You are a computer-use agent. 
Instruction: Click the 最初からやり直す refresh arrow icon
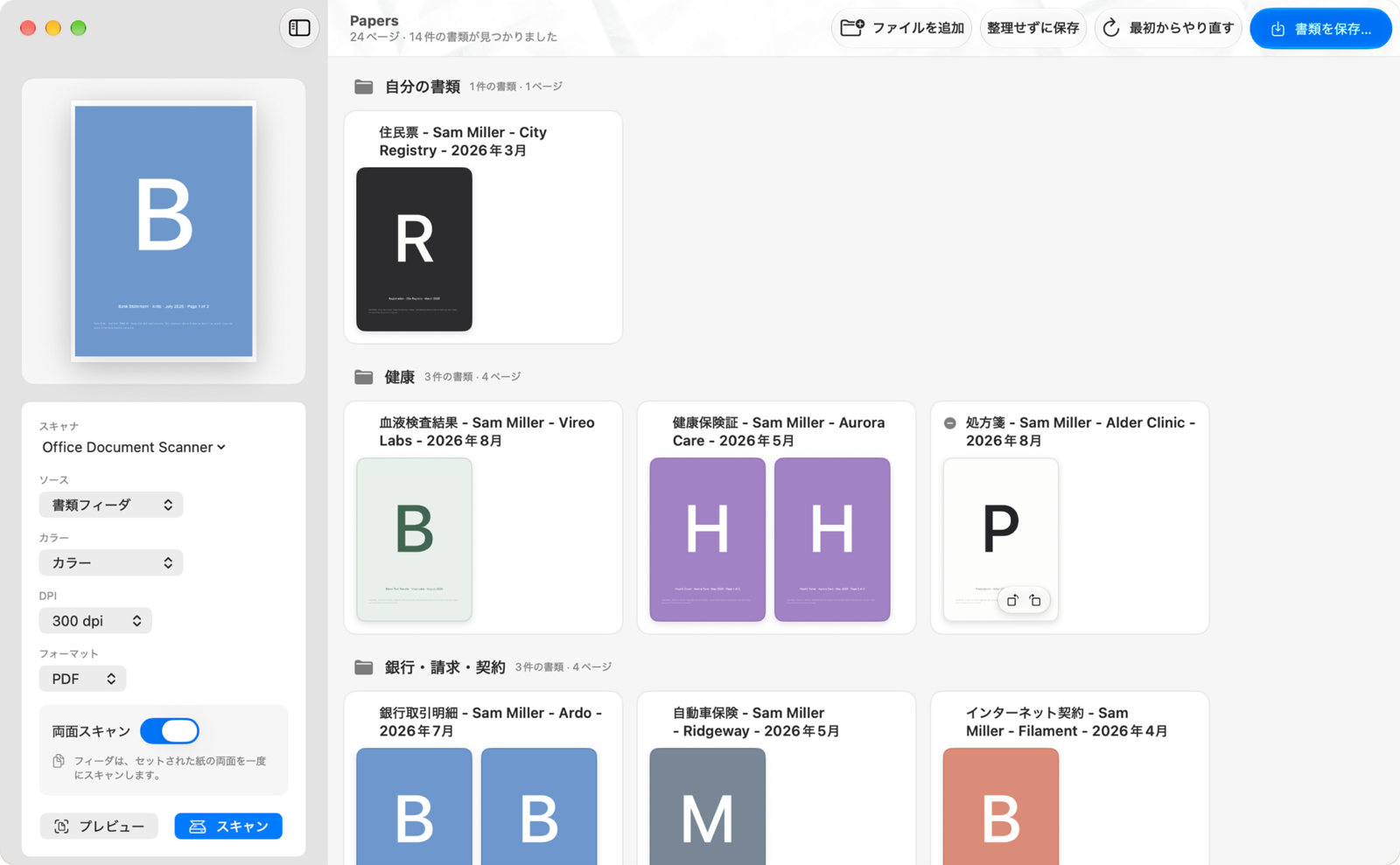coord(1111,28)
